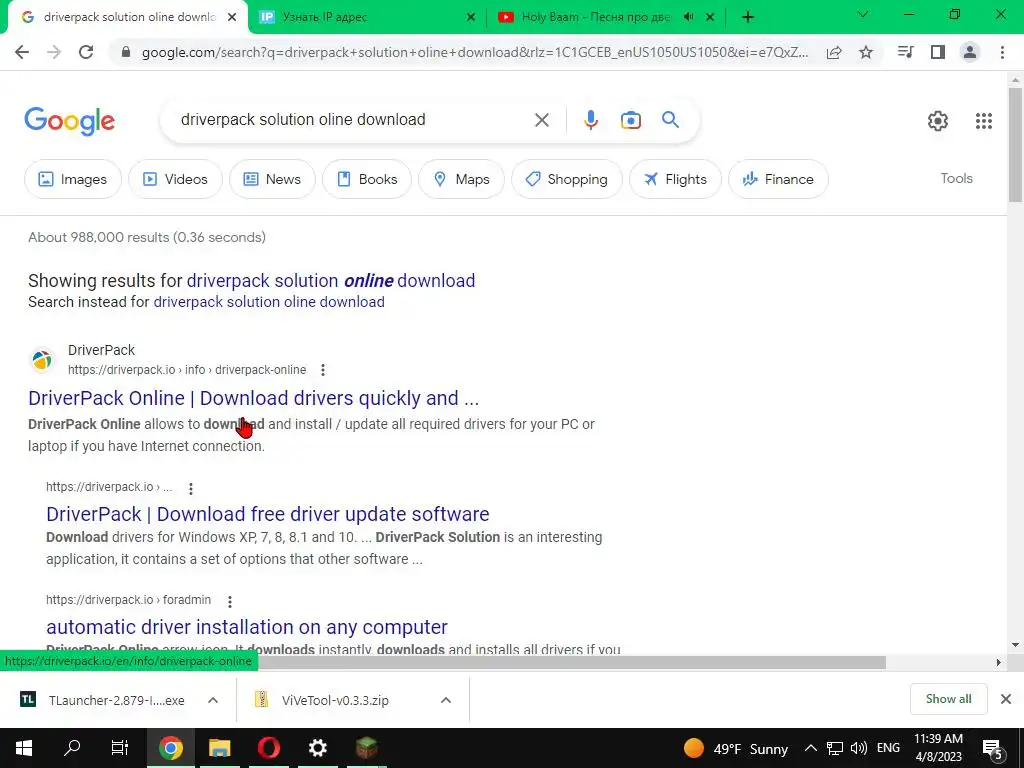Open Google quick settings gear
Image resolution: width=1024 pixels, height=768 pixels.
pos(938,121)
